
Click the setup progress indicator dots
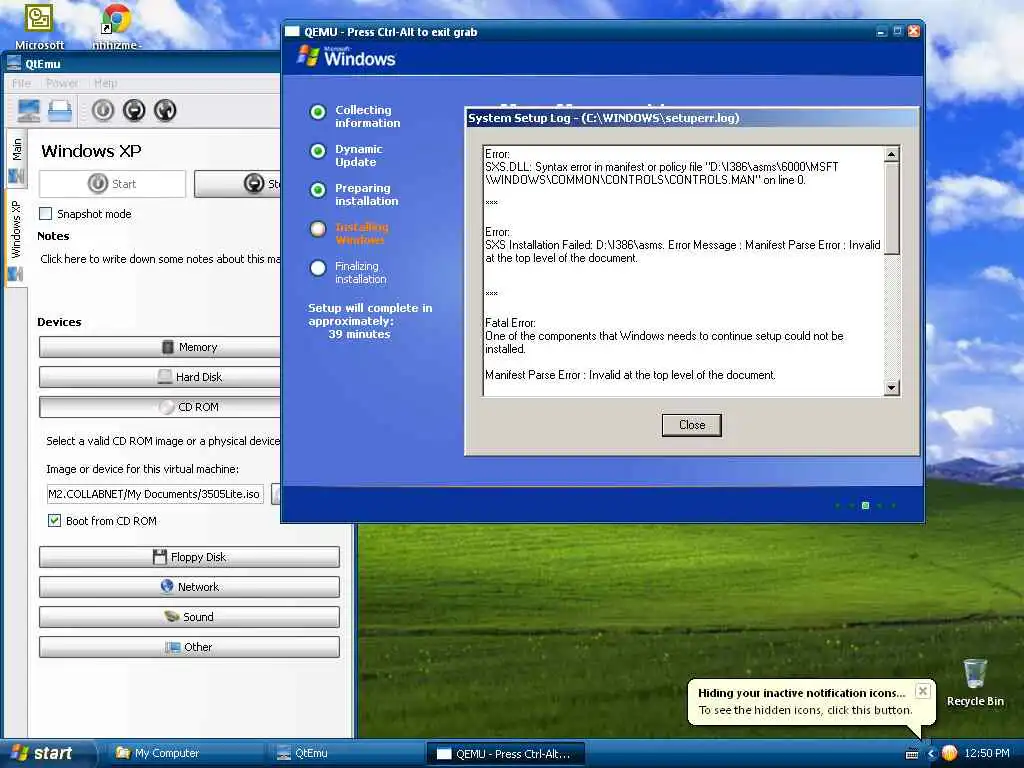click(865, 505)
